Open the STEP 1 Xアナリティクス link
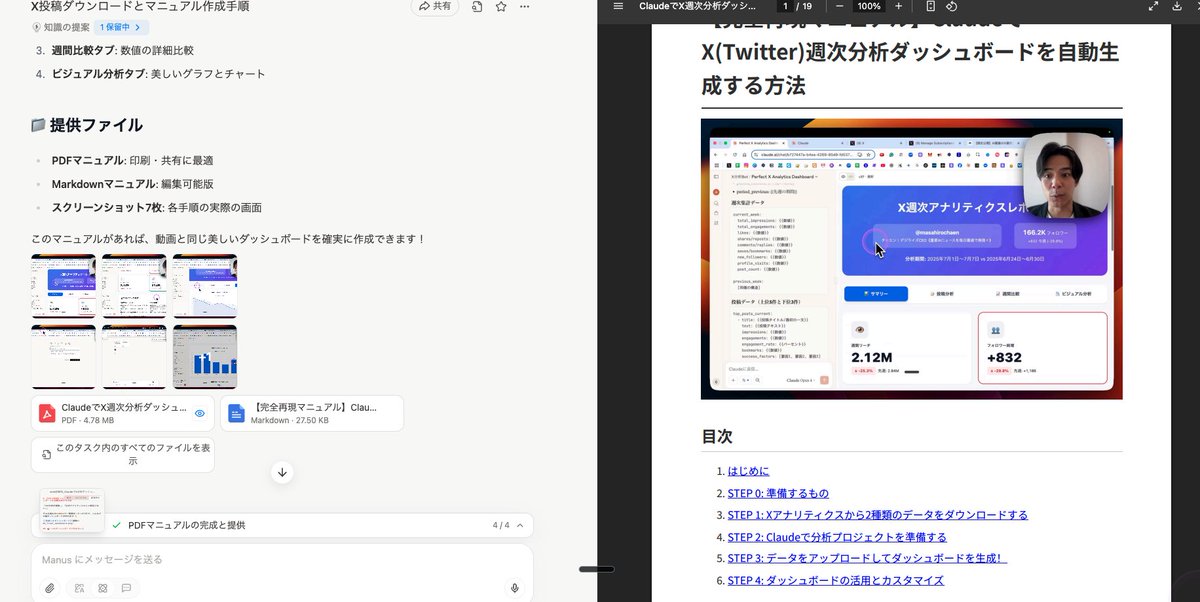 point(877,515)
